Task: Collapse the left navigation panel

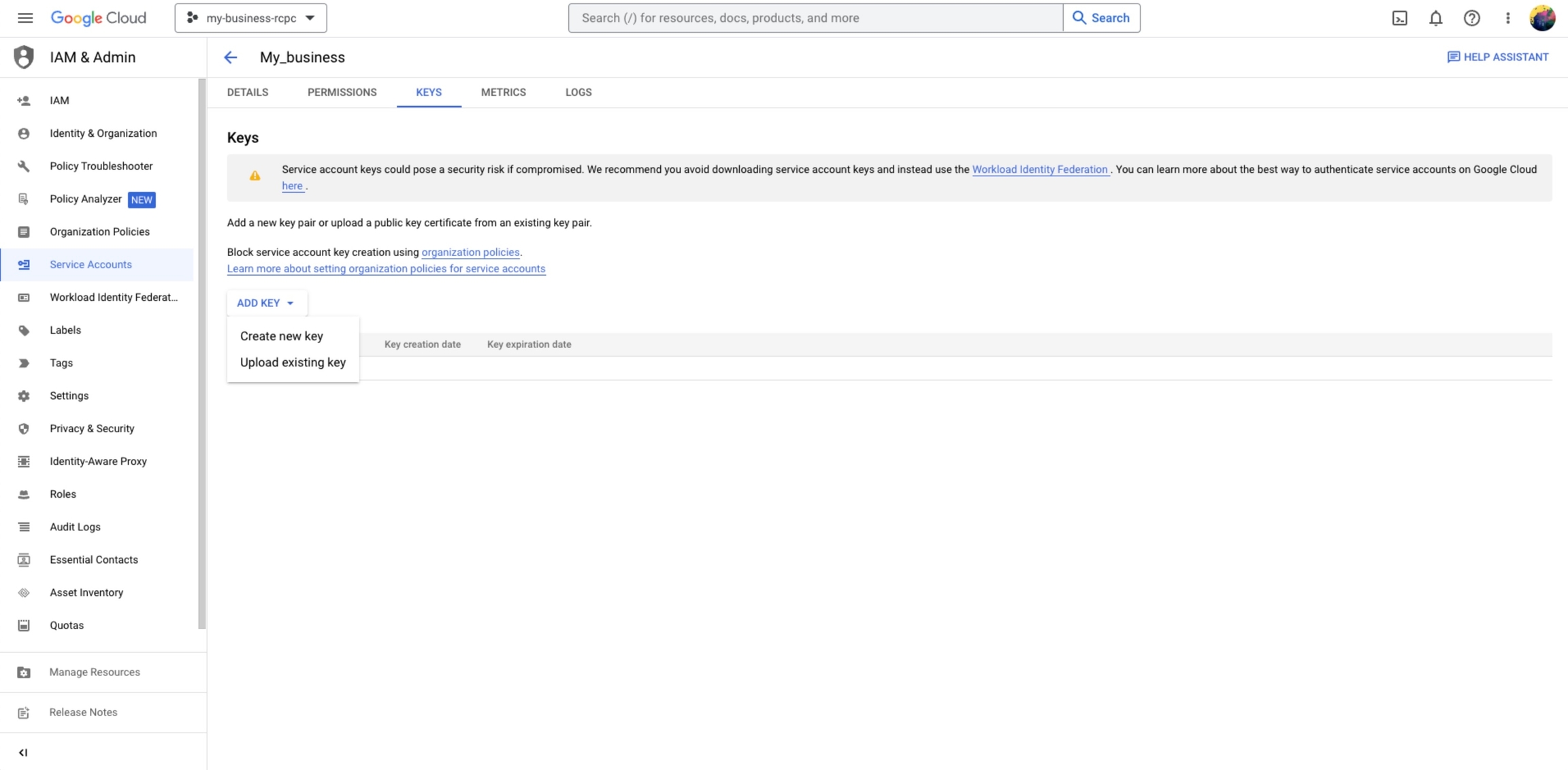Action: (x=24, y=752)
